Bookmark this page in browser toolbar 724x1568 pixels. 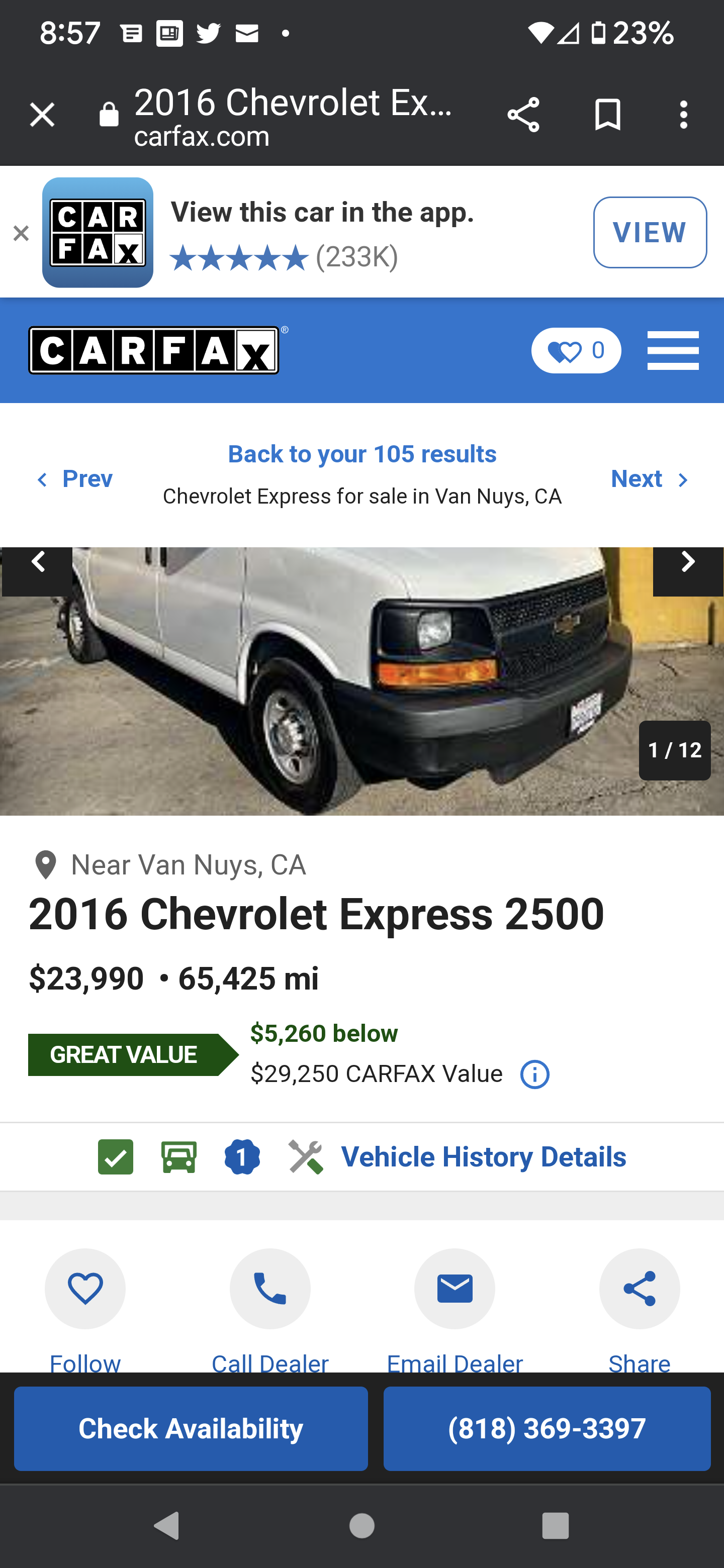tap(607, 115)
